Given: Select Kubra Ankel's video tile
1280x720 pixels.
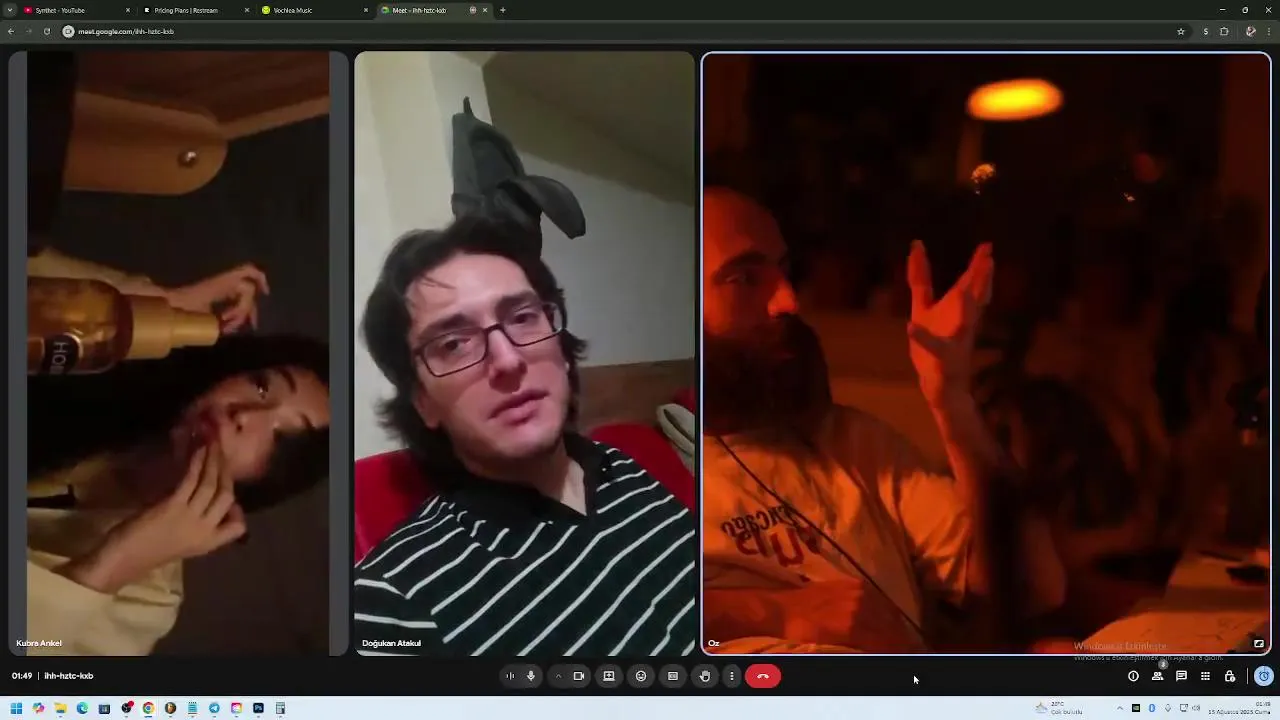Looking at the screenshot, I should coord(178,353).
